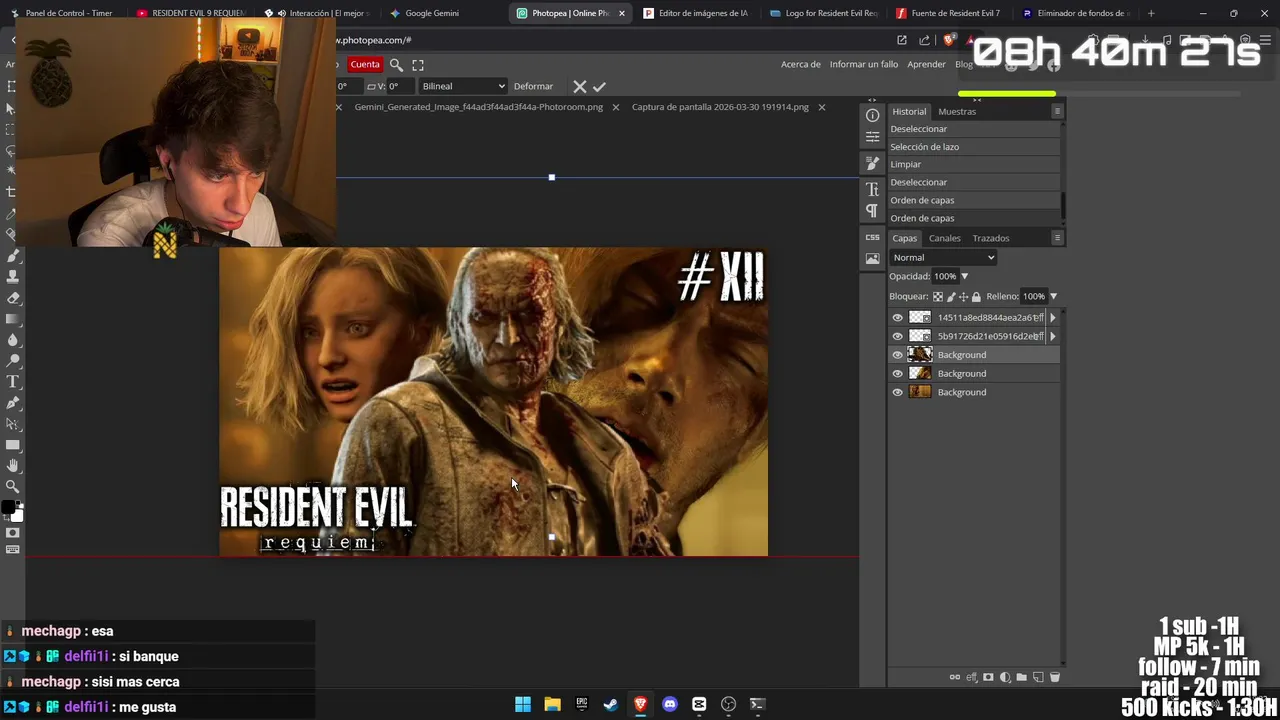Toggle lock all padlock icon
Screen dimensions: 1280x720
tap(976, 296)
